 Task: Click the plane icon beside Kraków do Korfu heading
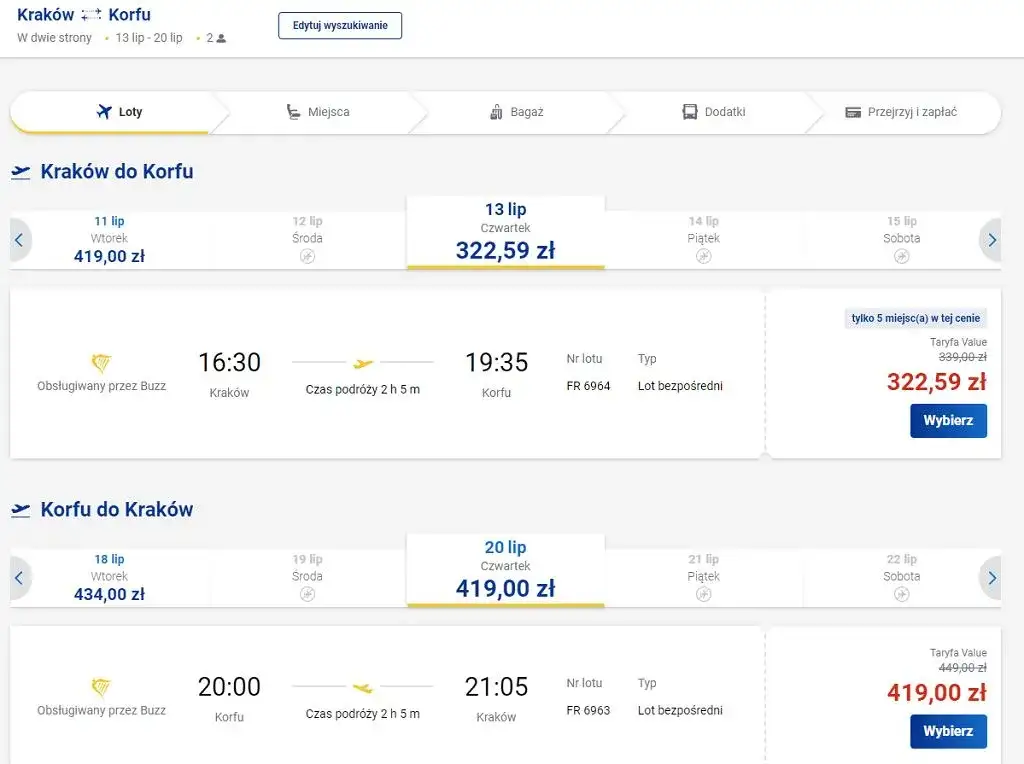pyautogui.click(x=21, y=172)
